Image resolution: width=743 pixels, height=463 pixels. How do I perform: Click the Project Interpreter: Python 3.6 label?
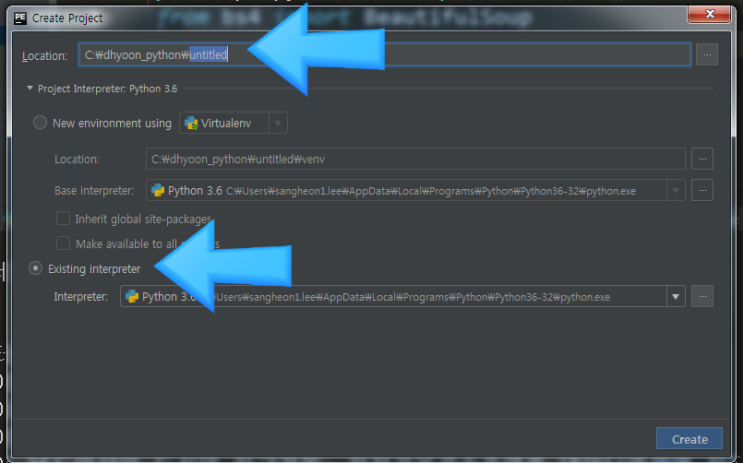(x=108, y=89)
